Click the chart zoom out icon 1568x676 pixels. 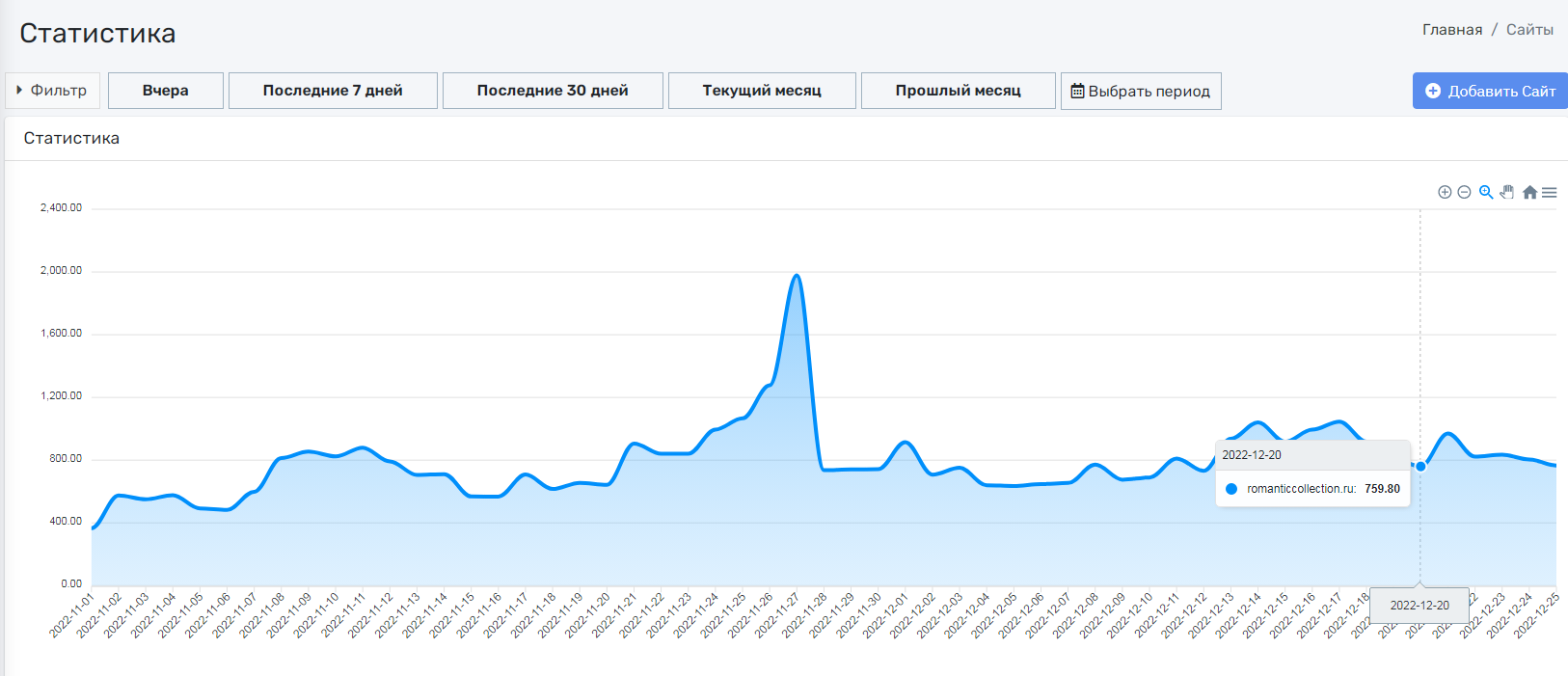[1464, 192]
